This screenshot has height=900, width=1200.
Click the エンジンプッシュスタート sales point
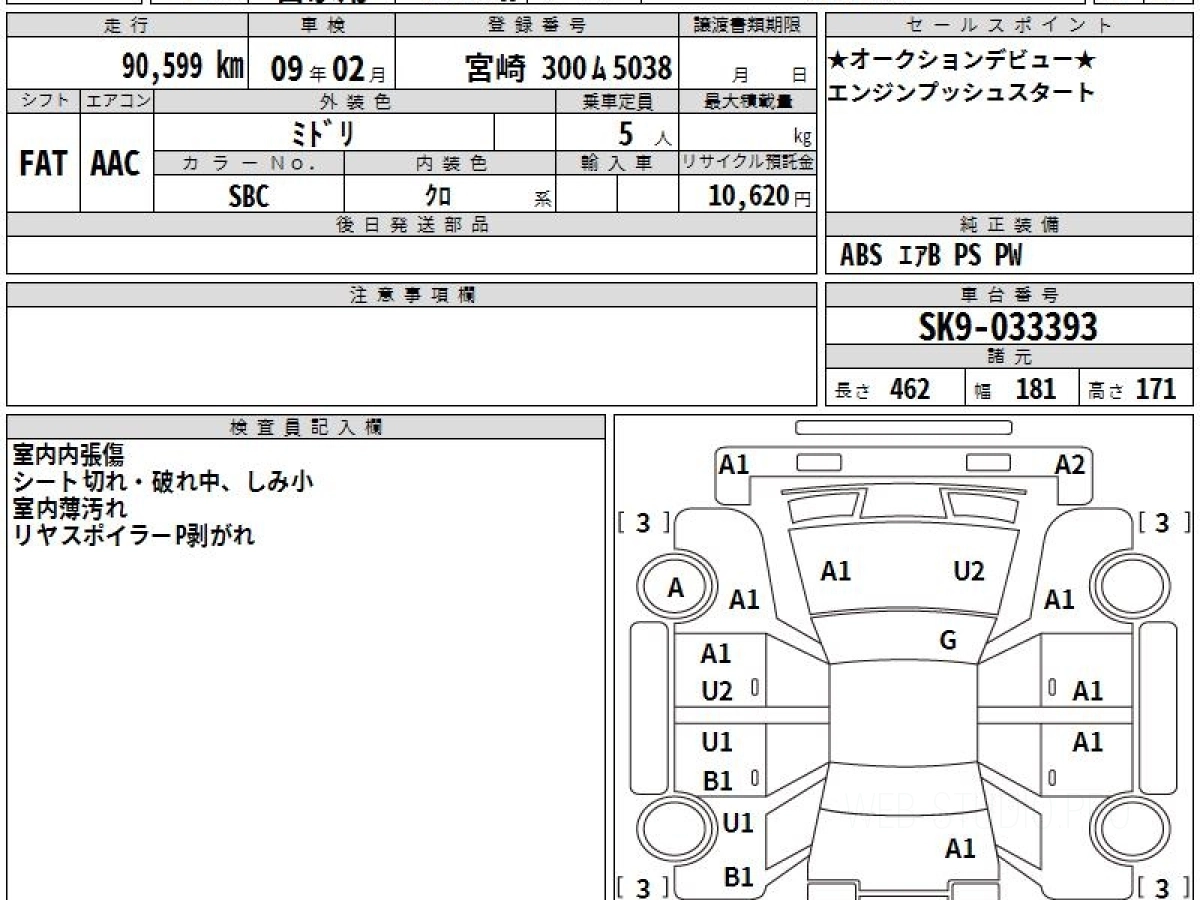click(961, 93)
